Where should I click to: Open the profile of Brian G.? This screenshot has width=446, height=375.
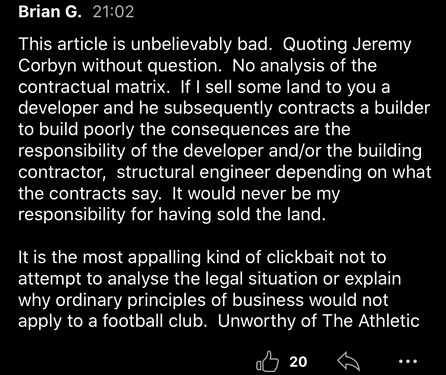[50, 12]
